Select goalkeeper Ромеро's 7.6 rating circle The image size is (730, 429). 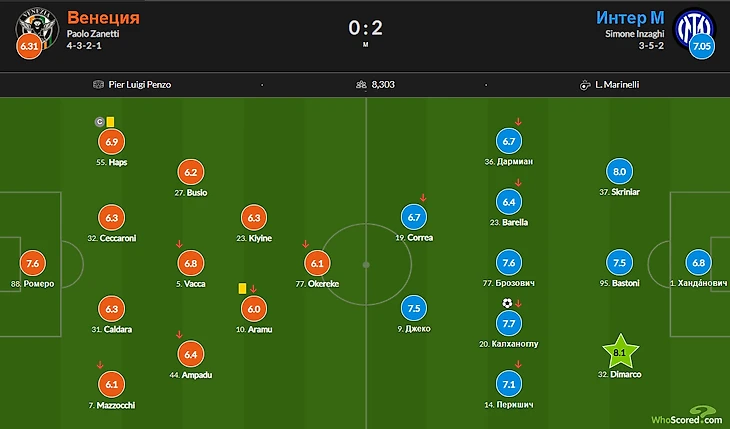tap(34, 263)
